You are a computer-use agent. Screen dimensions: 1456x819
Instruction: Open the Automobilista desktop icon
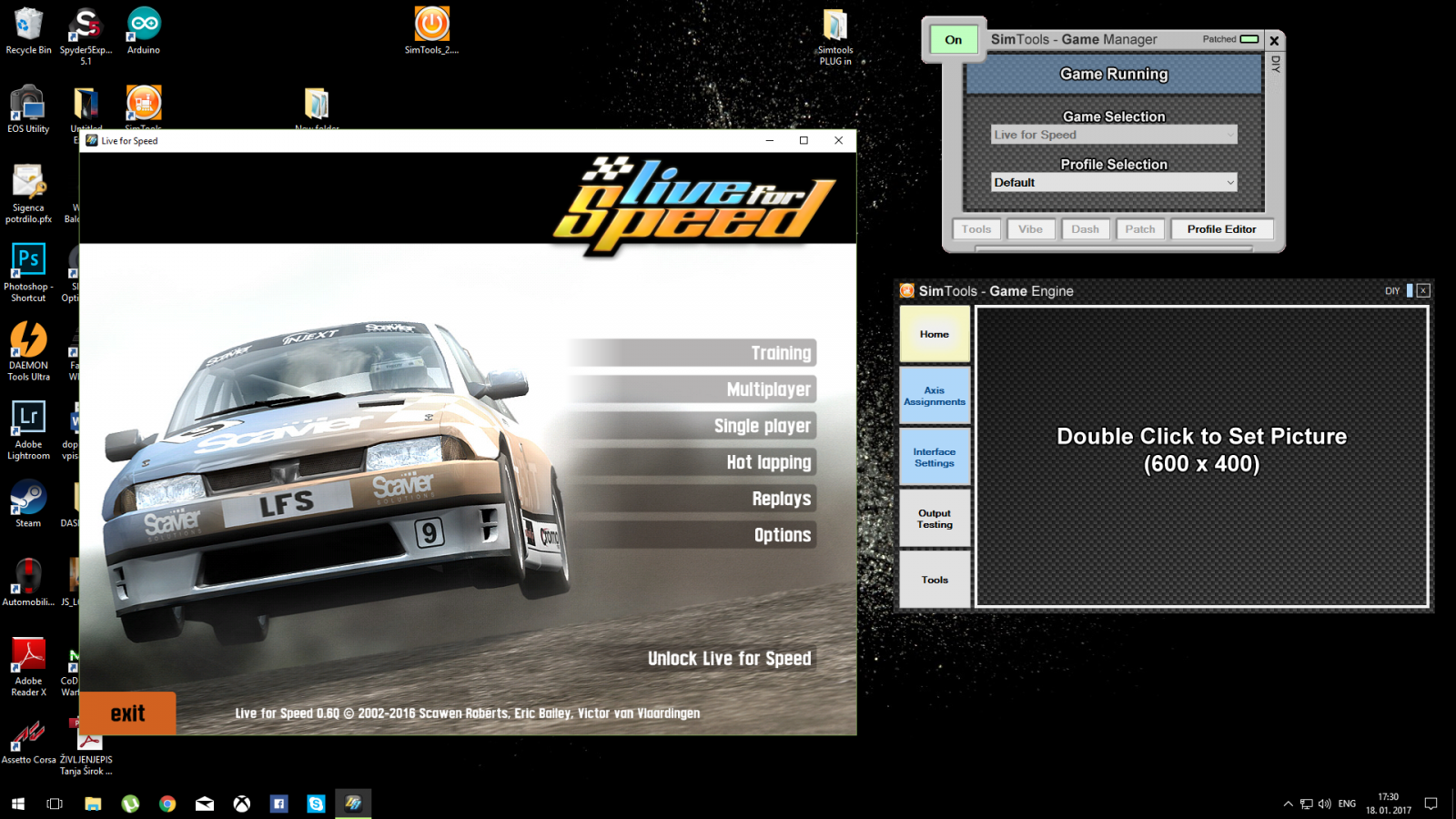coord(28,583)
